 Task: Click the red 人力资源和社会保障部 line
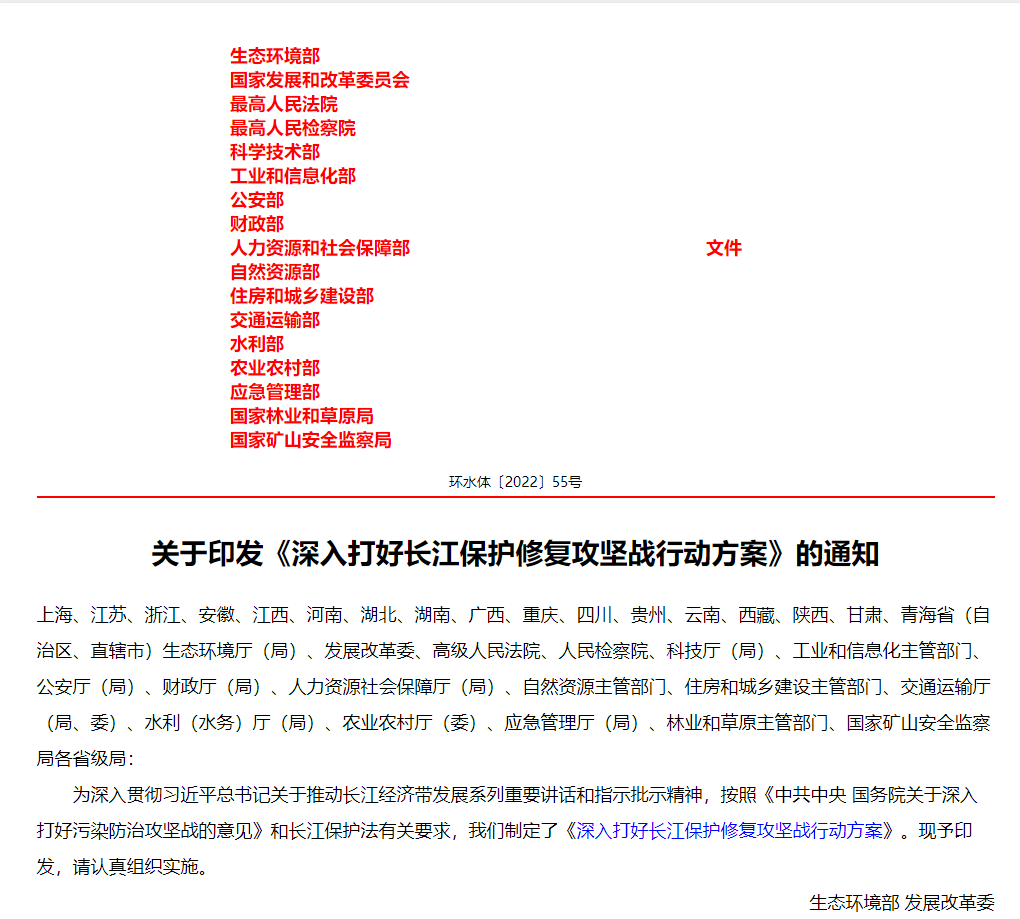tap(319, 248)
